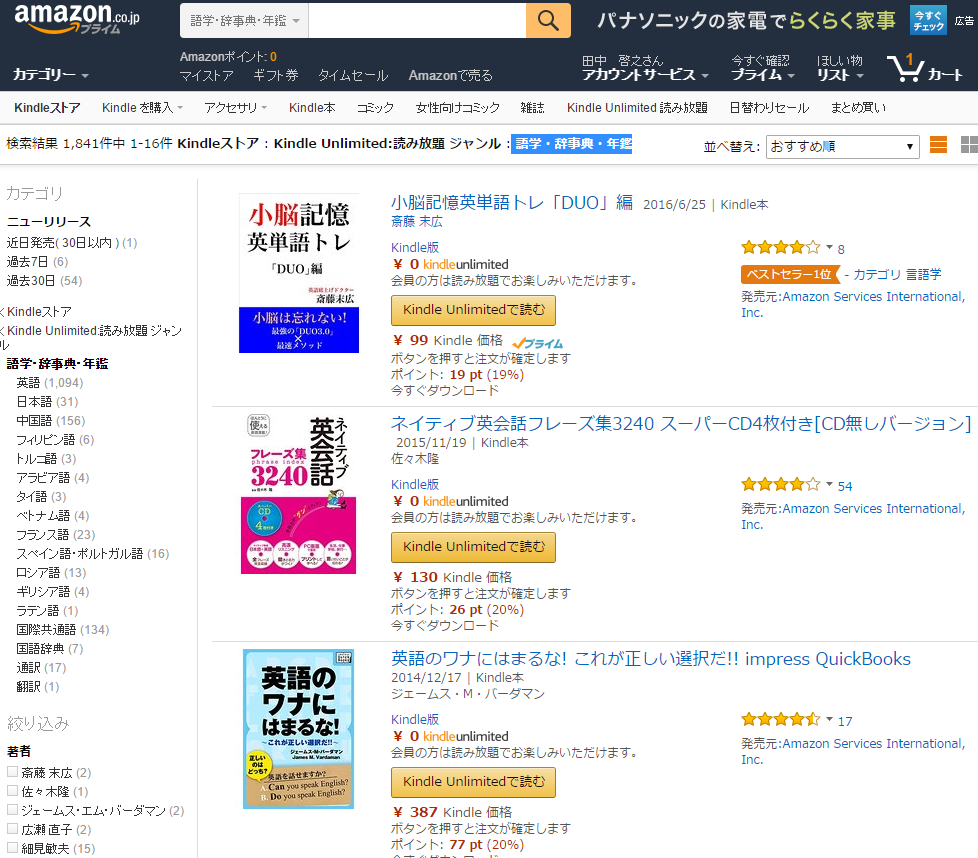
Task: Switch to list view layout icon
Action: 938,145
